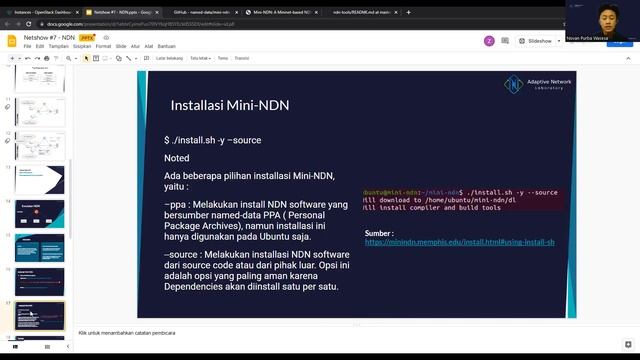
Task: Click the zoom magnifier icon
Action: (x=69, y=58)
